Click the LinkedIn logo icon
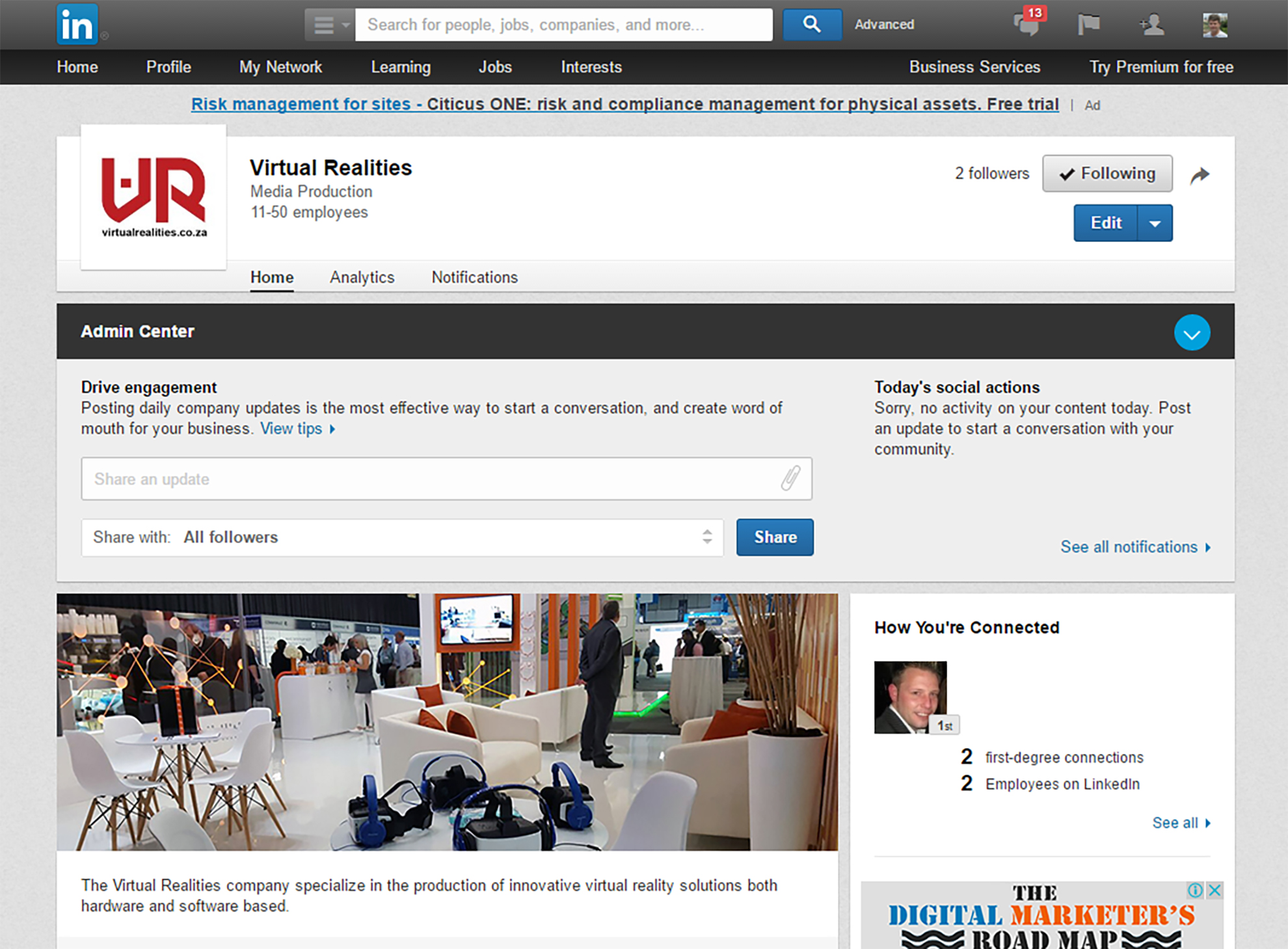 point(77,25)
